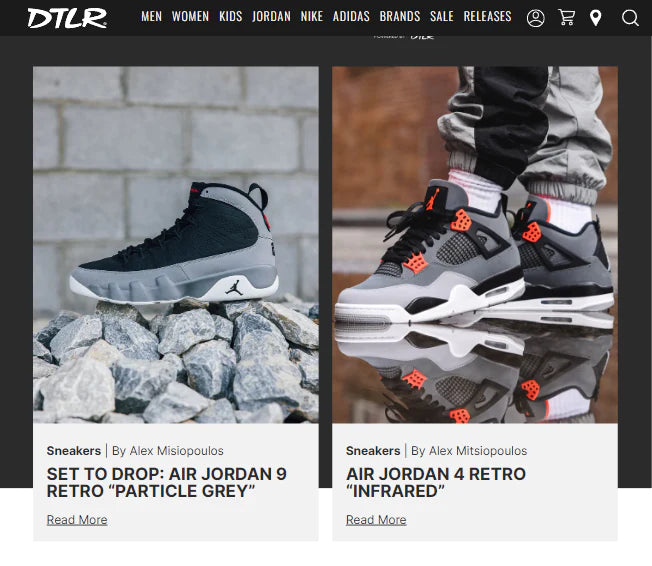Open the MEN menu
Image resolution: width=652 pixels, height=566 pixels.
151,17
